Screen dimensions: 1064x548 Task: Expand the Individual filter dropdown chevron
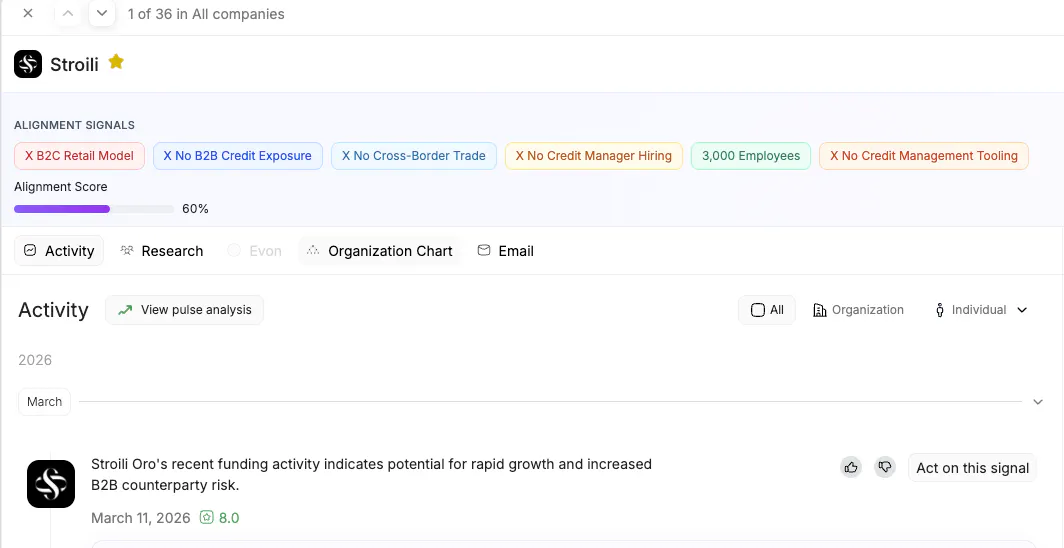tap(1022, 310)
